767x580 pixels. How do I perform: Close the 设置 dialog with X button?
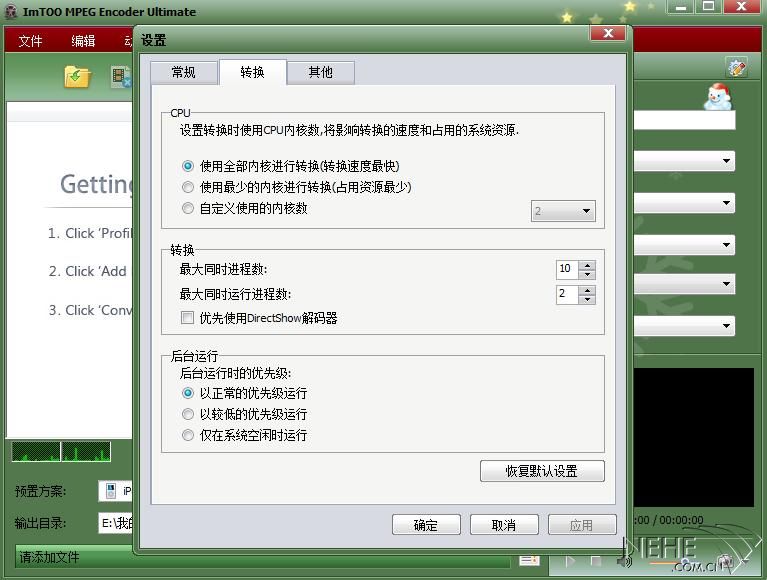[607, 33]
